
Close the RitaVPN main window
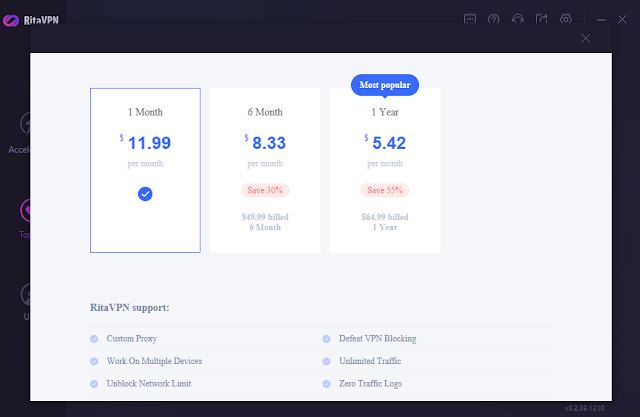[x=622, y=19]
